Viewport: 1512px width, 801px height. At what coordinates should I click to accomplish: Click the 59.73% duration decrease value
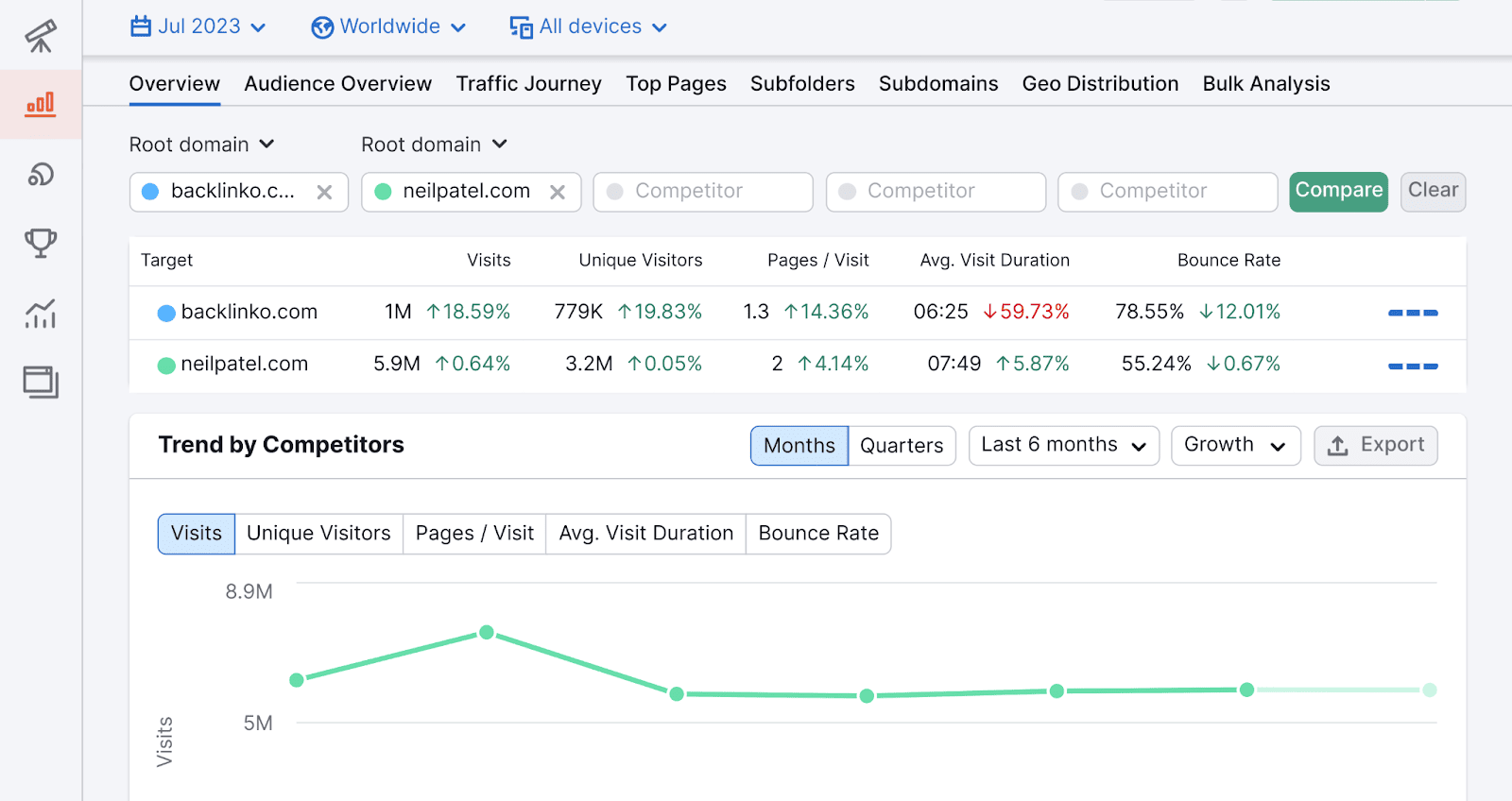1026,312
